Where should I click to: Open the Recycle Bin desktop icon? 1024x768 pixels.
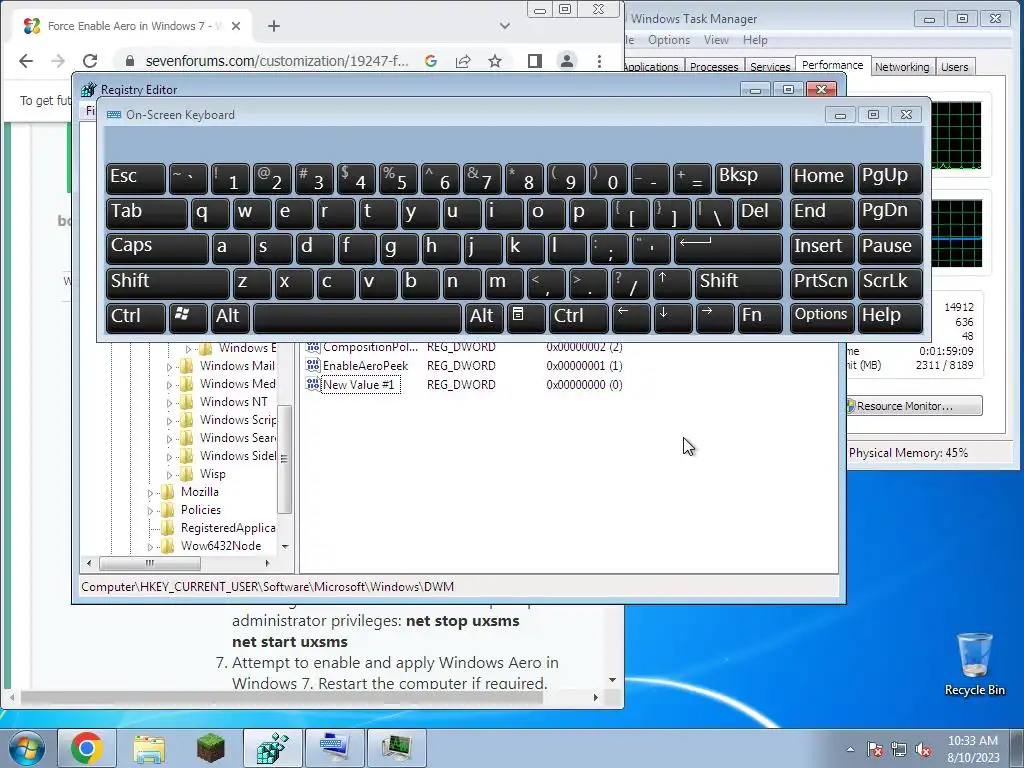pyautogui.click(x=975, y=664)
